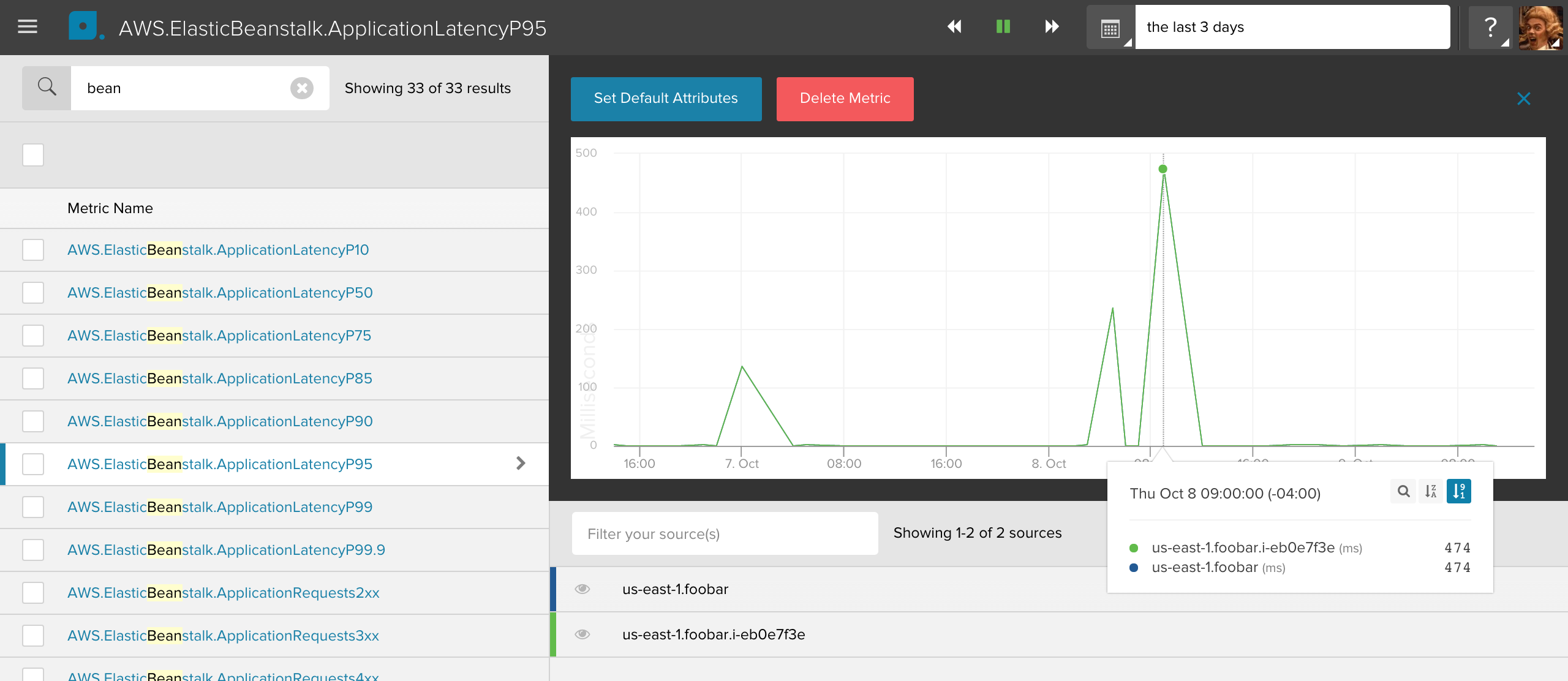
Task: Click 'Showing 1-2 of 2 sources' text
Action: click(x=978, y=533)
